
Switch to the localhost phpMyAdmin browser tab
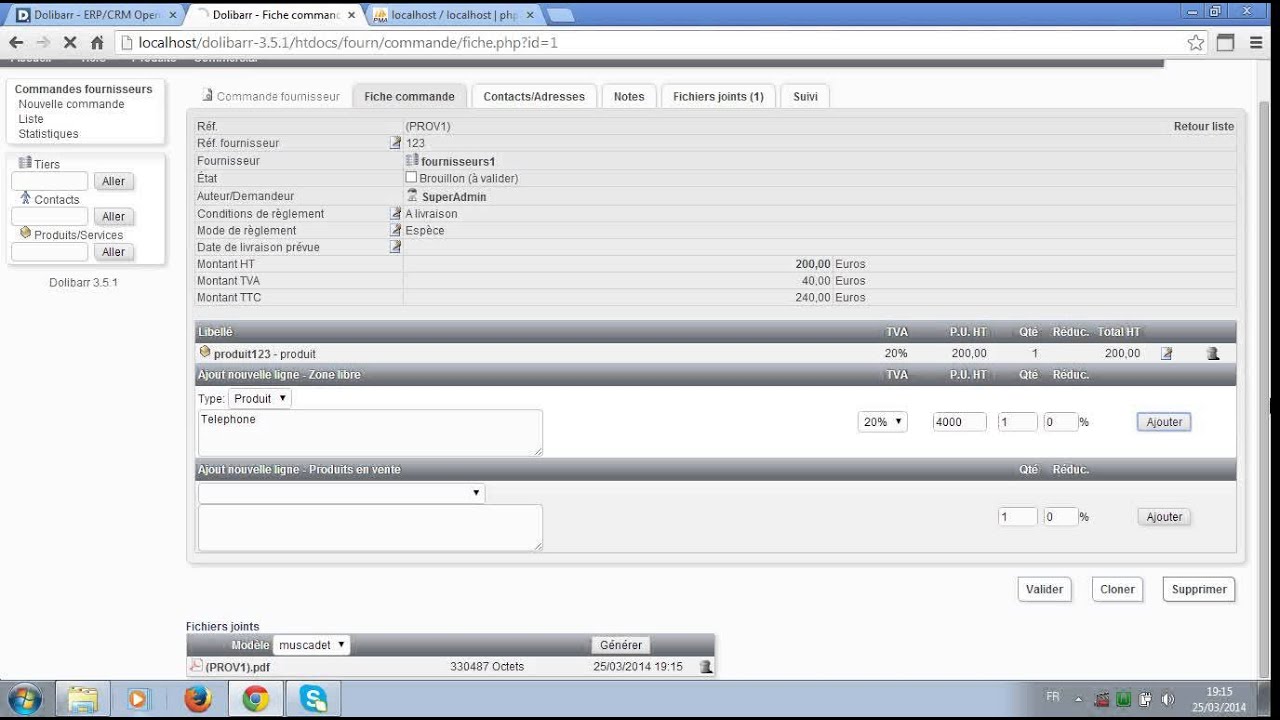click(x=455, y=15)
